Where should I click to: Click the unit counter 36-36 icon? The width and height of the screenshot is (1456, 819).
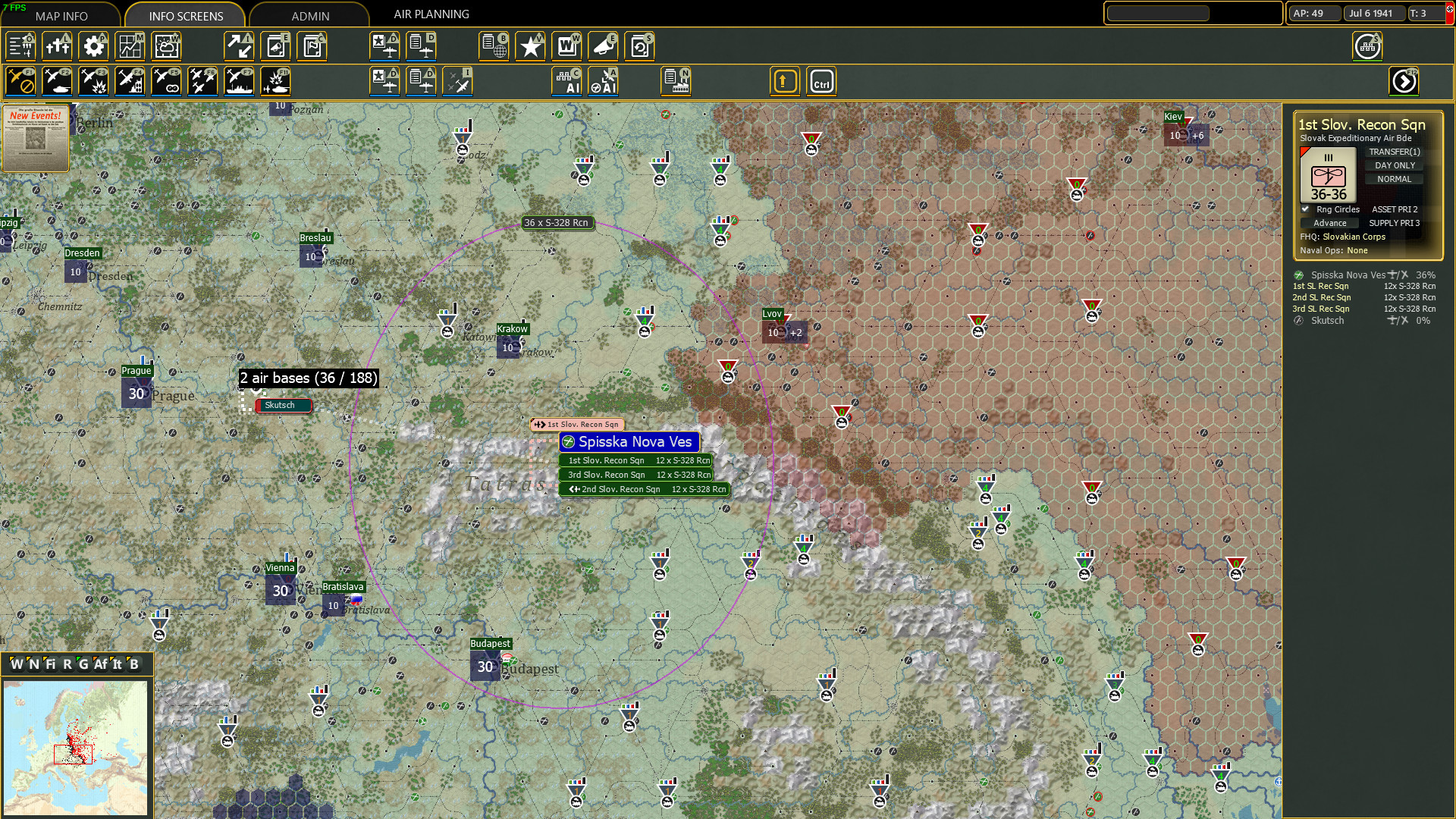coord(1327,176)
